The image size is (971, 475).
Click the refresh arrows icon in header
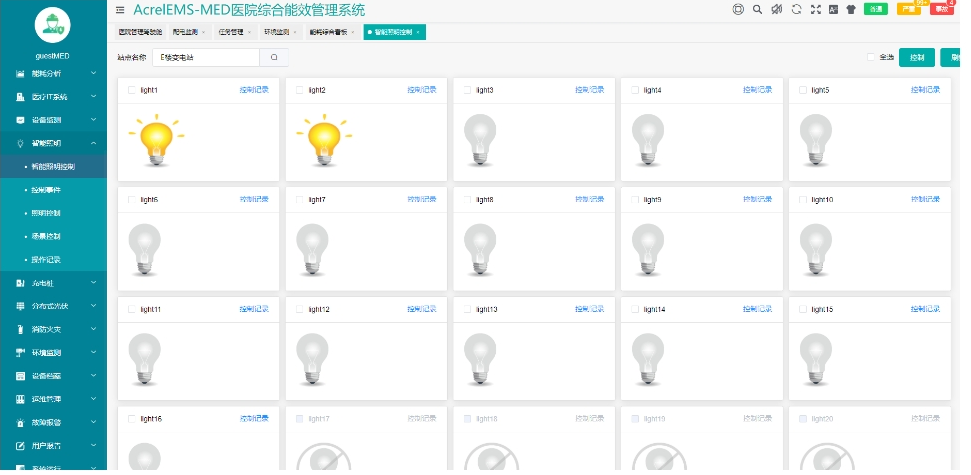click(796, 9)
